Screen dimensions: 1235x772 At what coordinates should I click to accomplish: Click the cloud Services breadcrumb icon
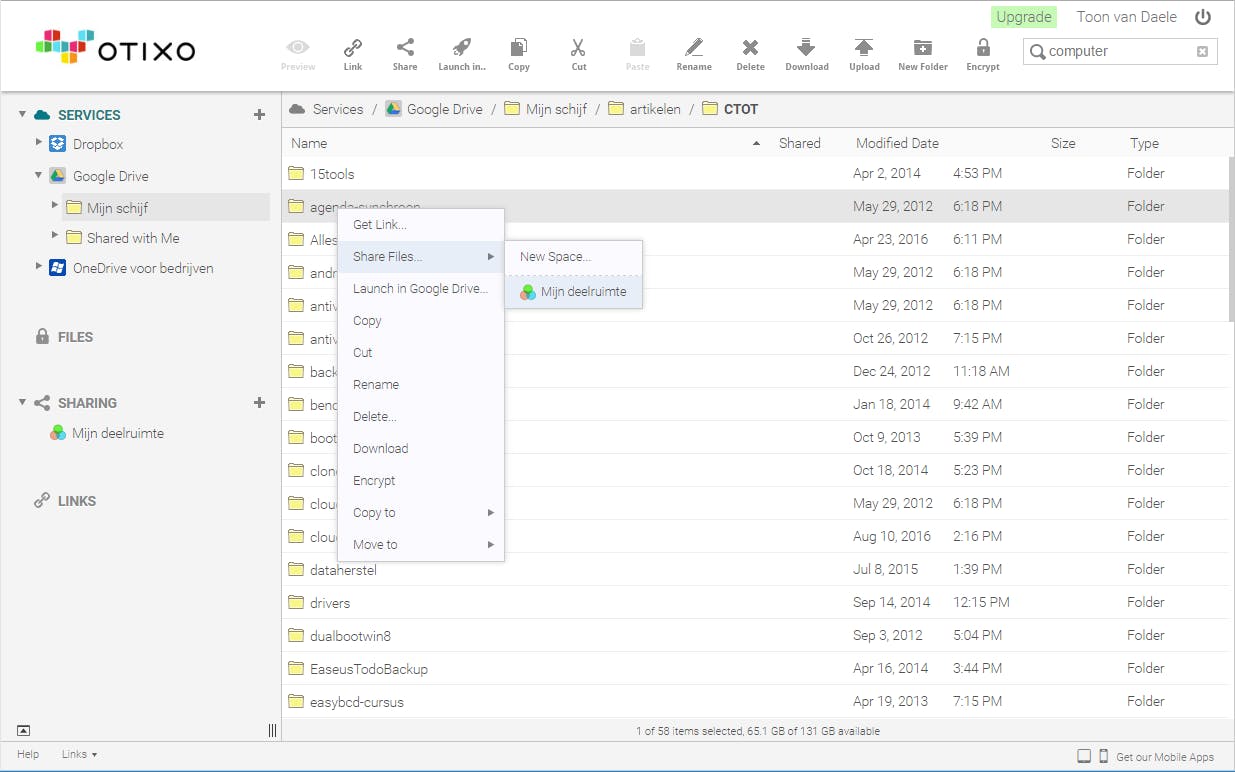click(x=297, y=109)
